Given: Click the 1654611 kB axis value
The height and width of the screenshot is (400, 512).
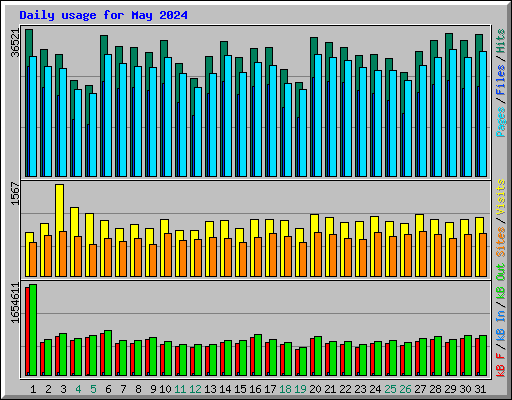Looking at the screenshot, I should 15,303.
